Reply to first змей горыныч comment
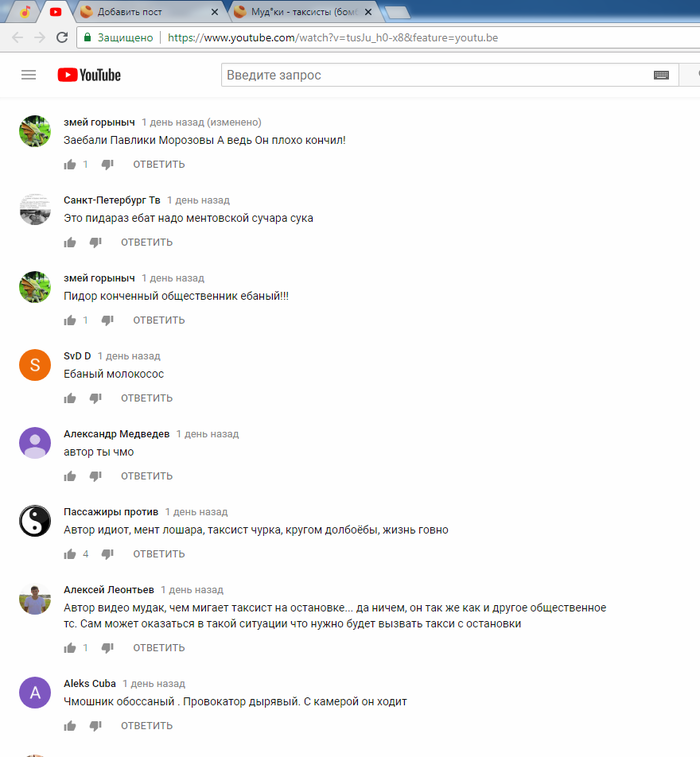Screen dimensions: 700x757 (x=159, y=165)
